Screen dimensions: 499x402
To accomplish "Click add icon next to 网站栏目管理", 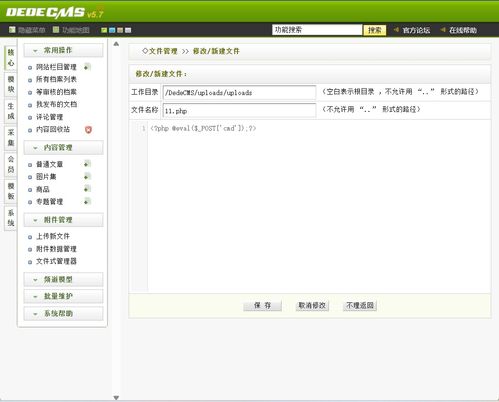I will coord(87,67).
